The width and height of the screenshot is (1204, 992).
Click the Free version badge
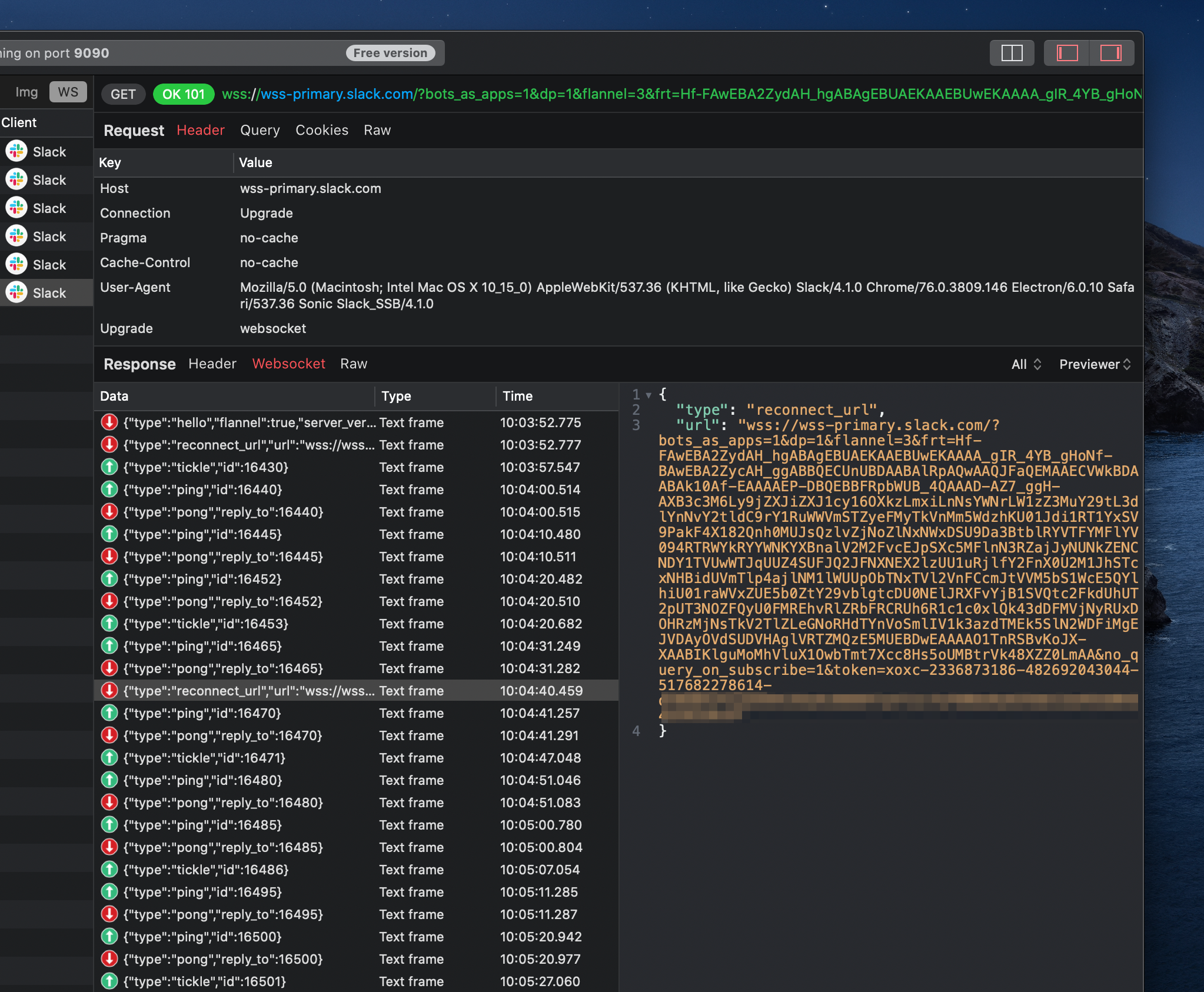point(390,53)
